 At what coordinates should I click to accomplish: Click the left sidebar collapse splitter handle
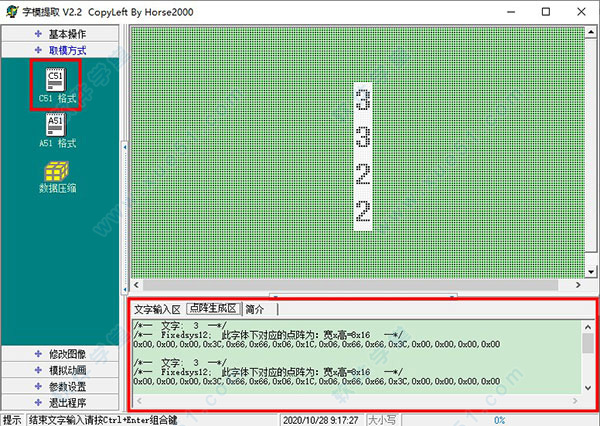pyautogui.click(x=125, y=146)
